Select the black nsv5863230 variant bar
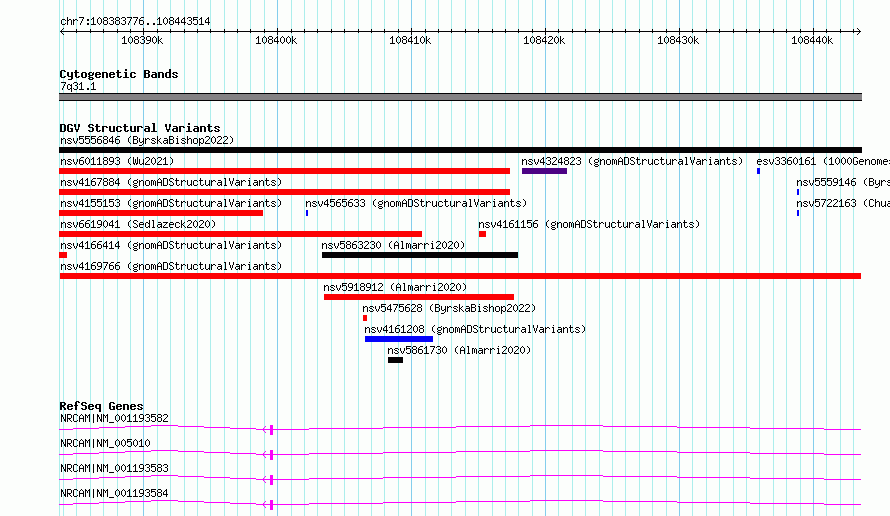Image resolution: width=890 pixels, height=516 pixels. 420,255
